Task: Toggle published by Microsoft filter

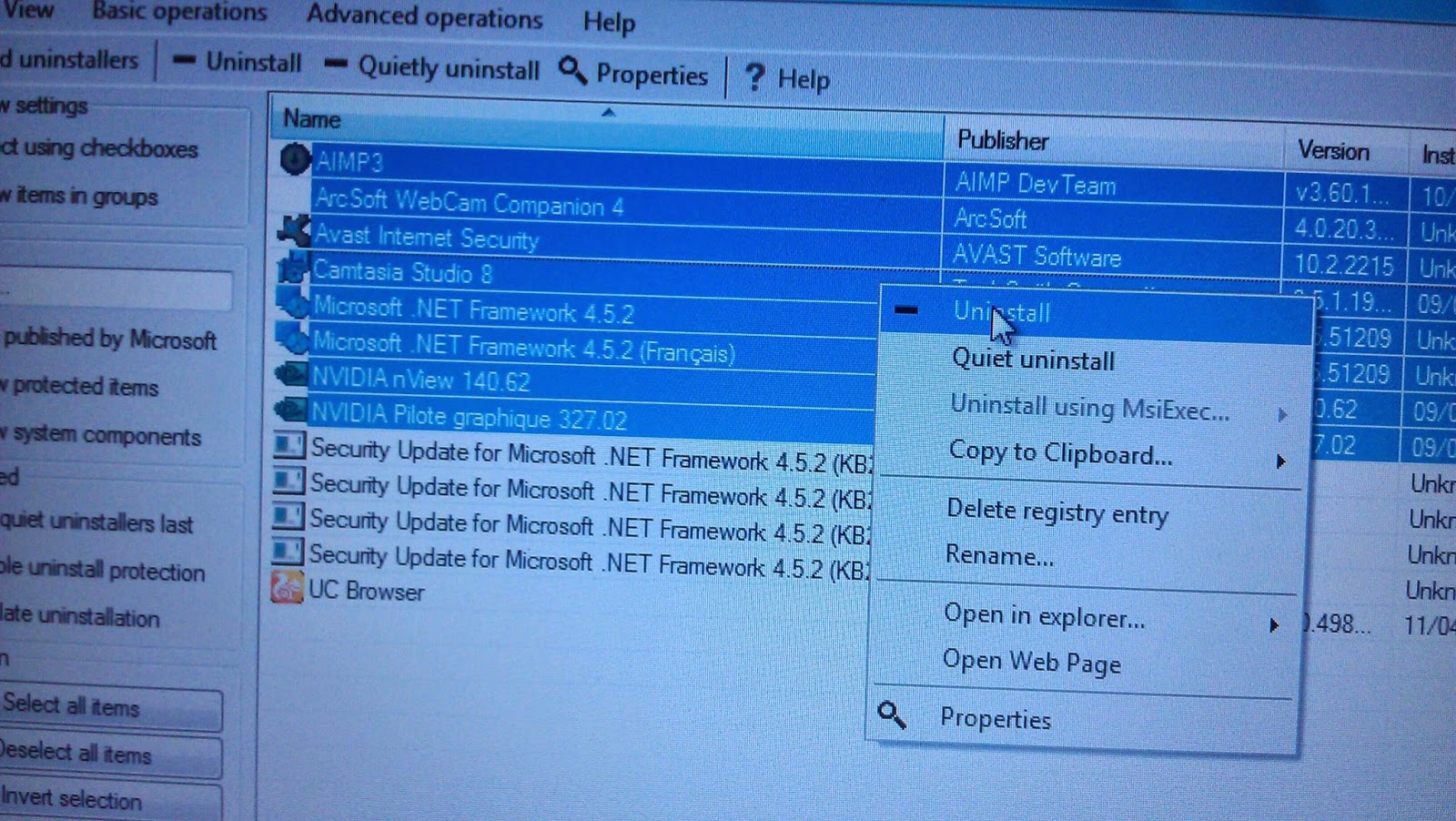Action: (x=109, y=339)
